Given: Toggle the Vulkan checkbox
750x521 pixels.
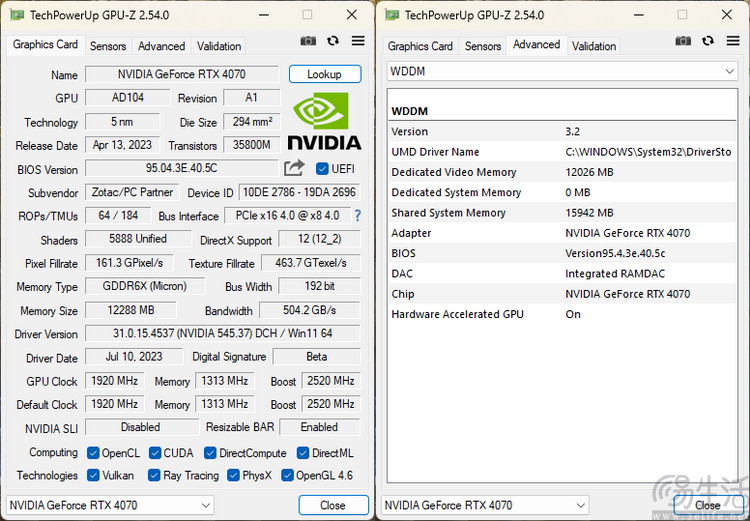Looking at the screenshot, I should [93, 475].
